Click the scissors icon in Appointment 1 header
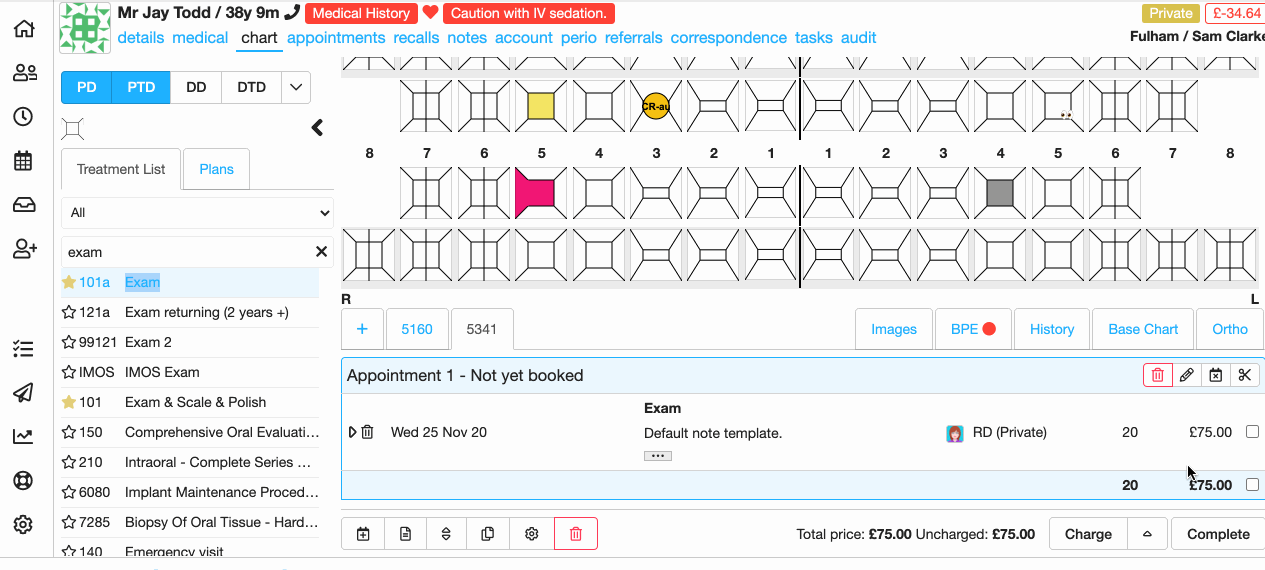Viewport: 1265px width, 570px height. click(1244, 375)
